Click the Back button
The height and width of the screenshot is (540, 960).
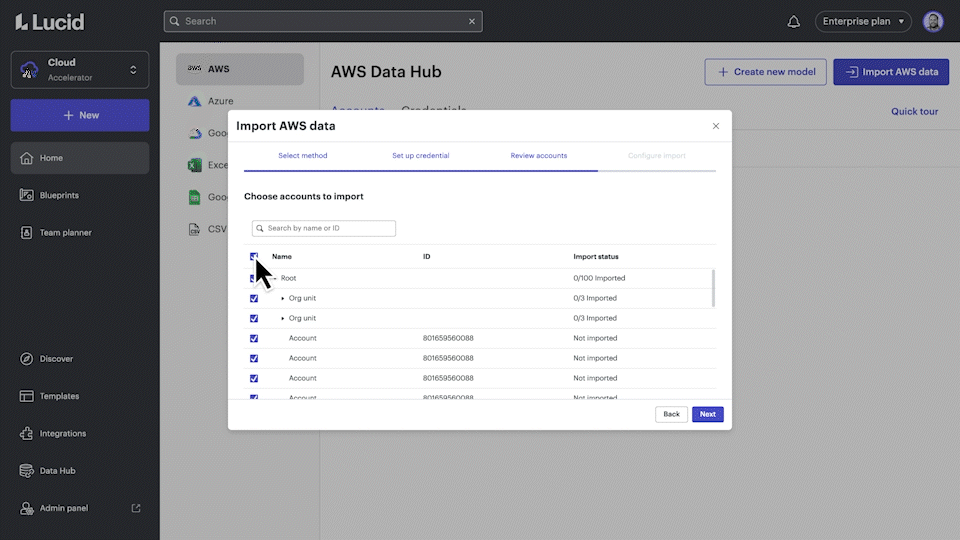coord(671,414)
